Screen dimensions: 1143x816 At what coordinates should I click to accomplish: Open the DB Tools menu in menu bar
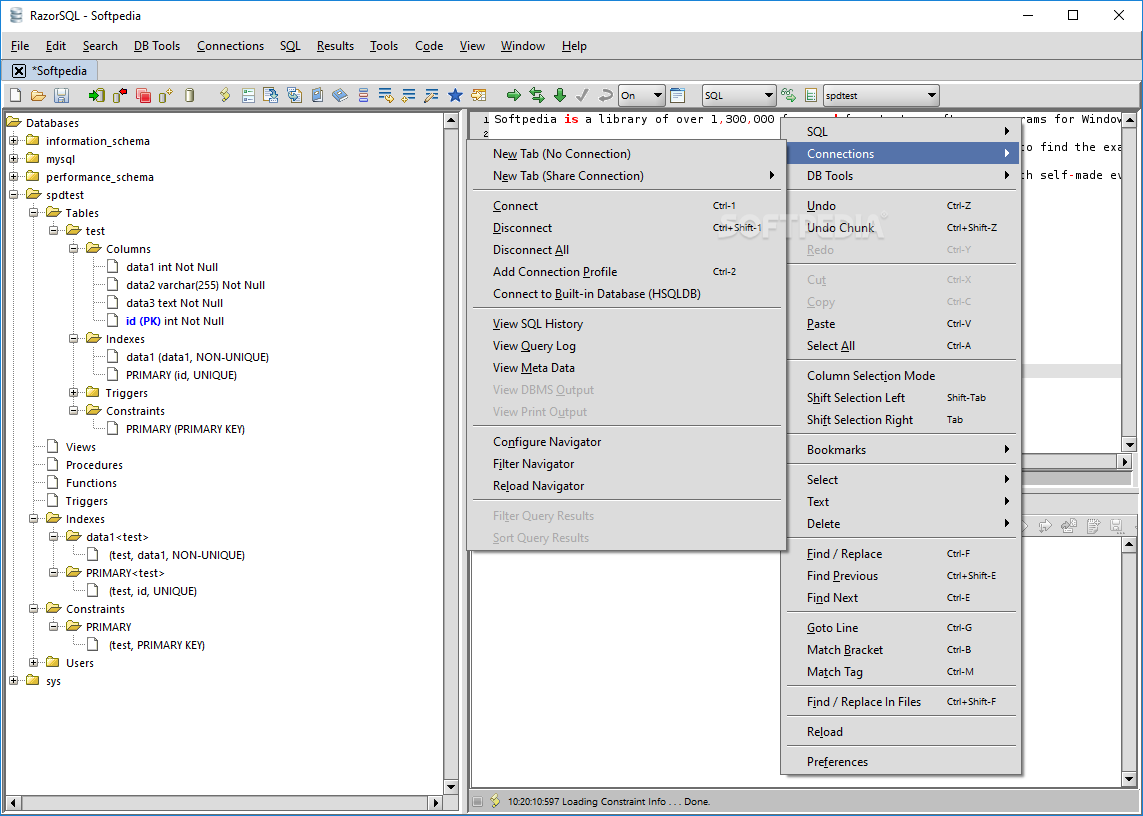(x=157, y=46)
